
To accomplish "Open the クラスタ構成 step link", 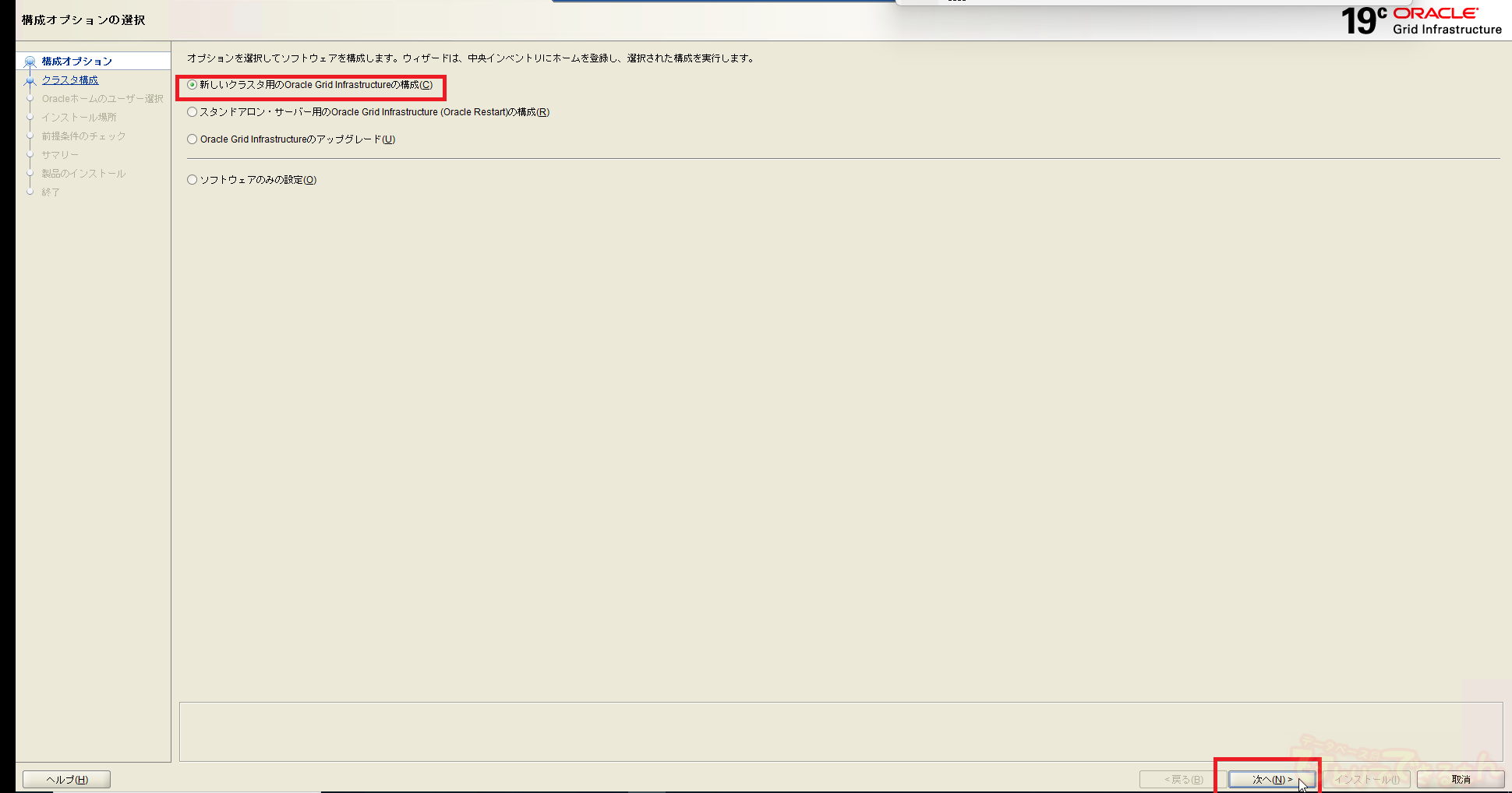I will coord(70,80).
